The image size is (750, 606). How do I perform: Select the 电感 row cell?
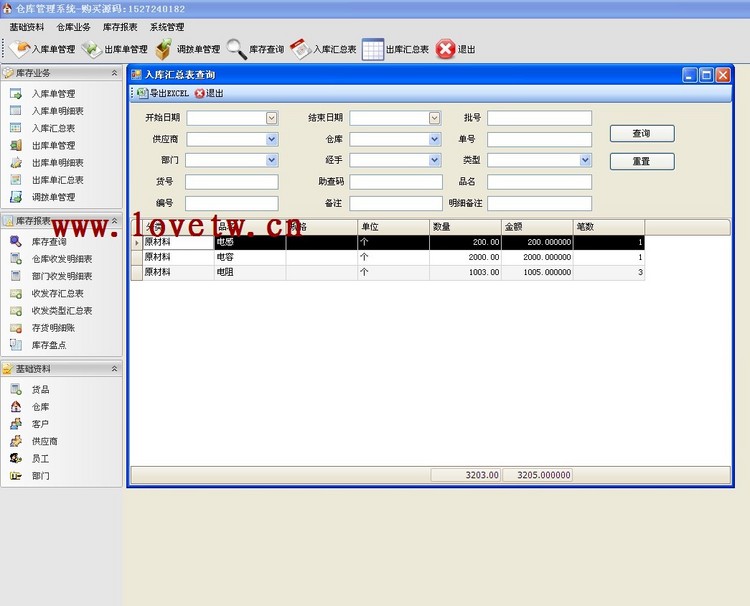tap(250, 242)
